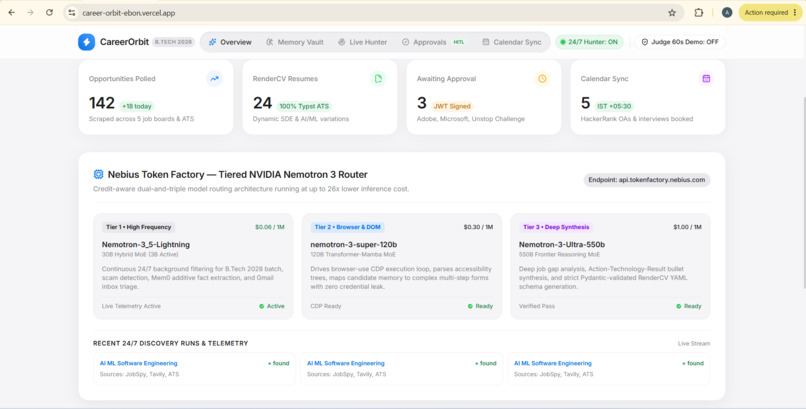Viewport: 806px width, 409px height.
Task: Reload the page with the refresh icon
Action: (49, 13)
